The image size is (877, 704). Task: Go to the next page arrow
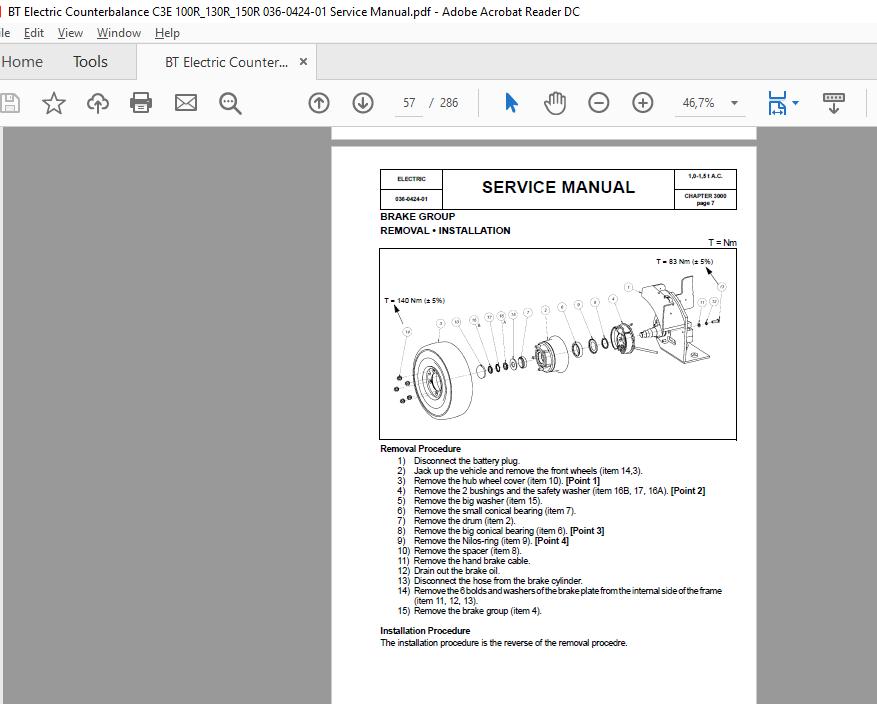coord(363,103)
